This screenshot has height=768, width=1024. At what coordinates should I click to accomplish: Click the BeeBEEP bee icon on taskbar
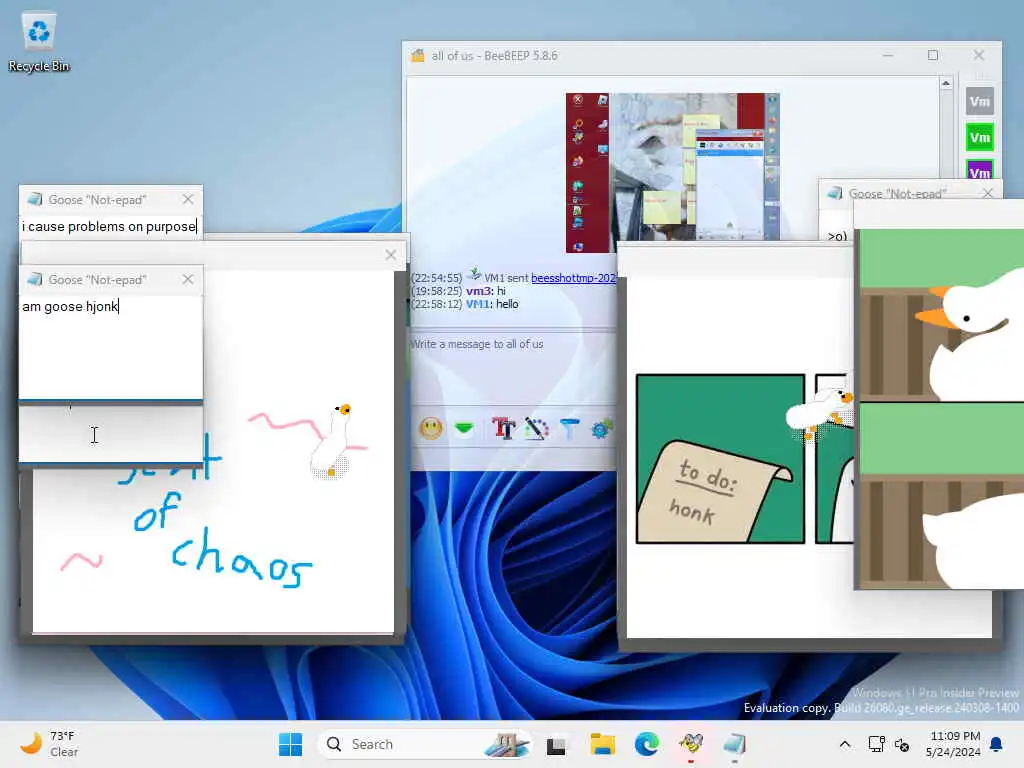(691, 744)
